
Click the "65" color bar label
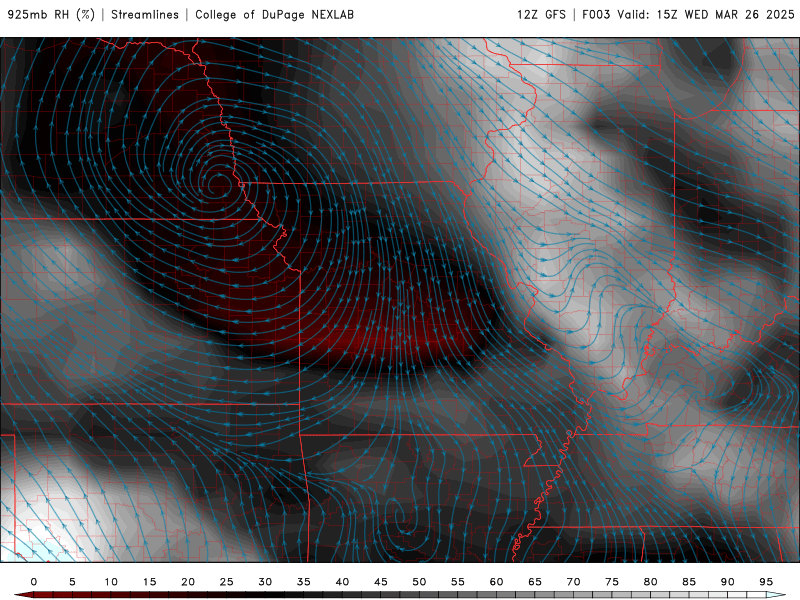[x=535, y=582]
